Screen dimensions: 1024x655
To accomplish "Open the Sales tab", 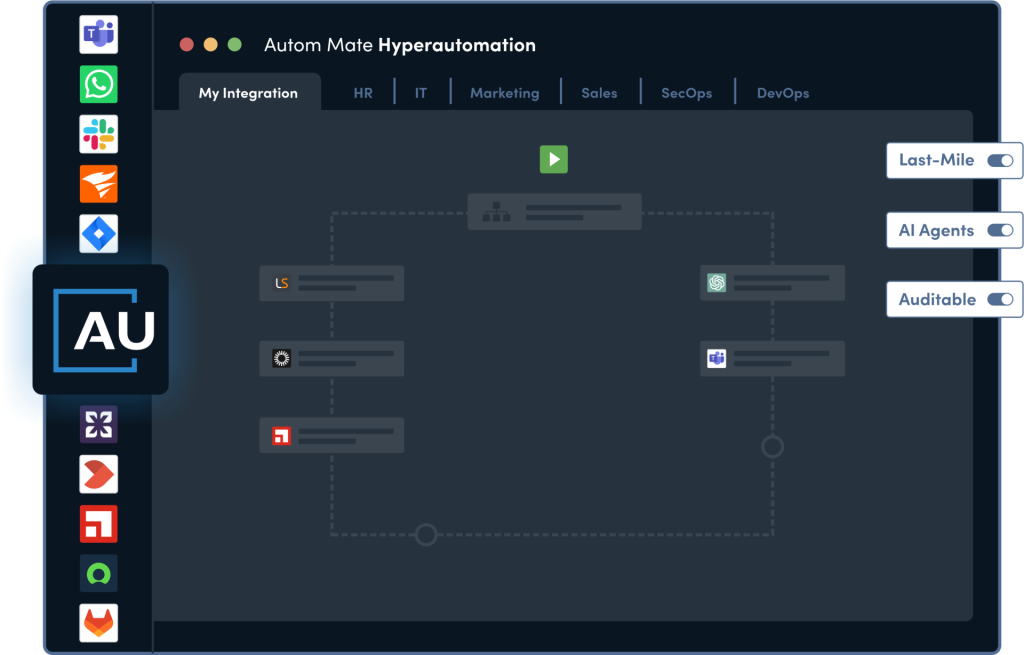I will 600,93.
